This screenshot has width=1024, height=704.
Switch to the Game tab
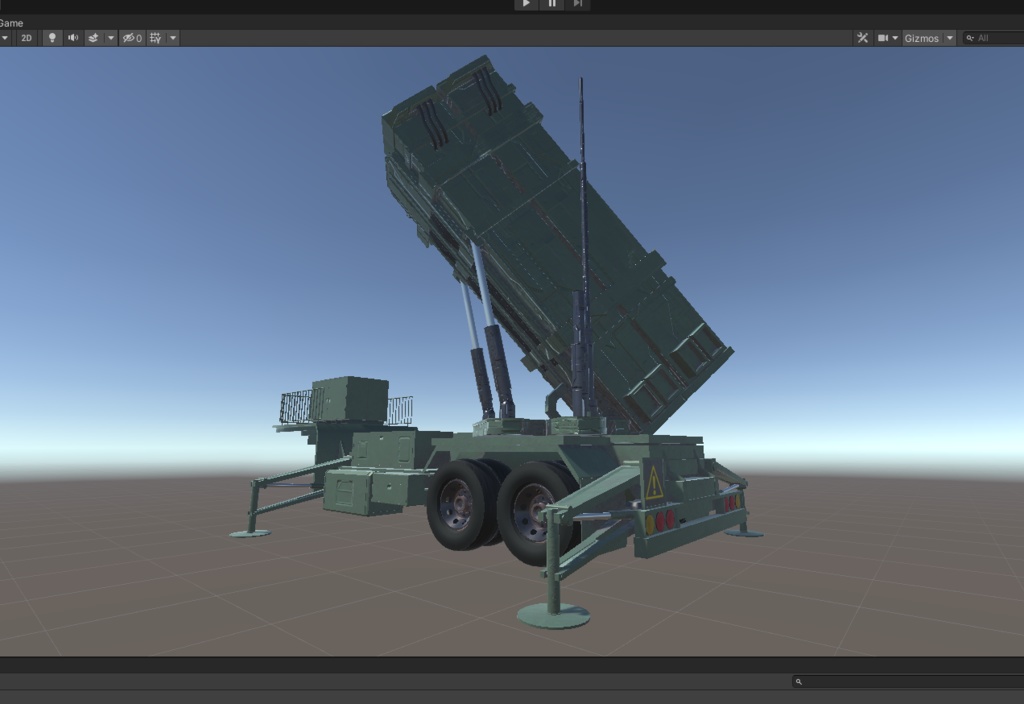[x=12, y=22]
